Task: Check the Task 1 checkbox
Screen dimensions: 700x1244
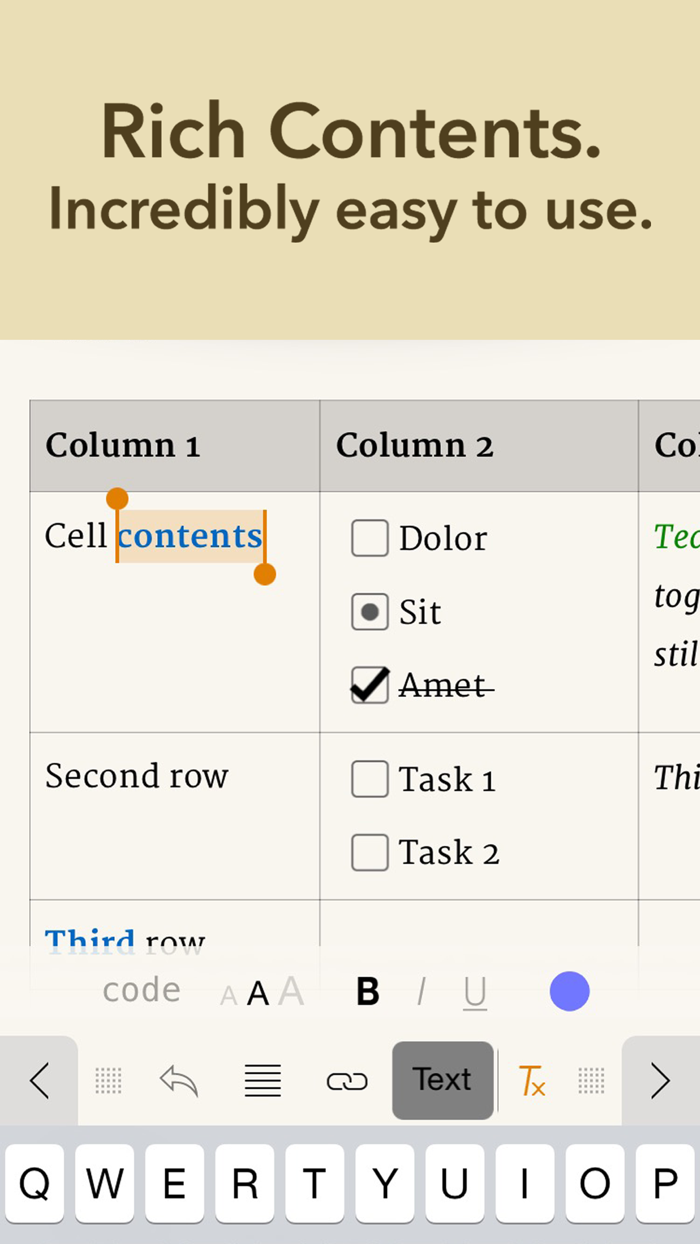Action: [369, 779]
